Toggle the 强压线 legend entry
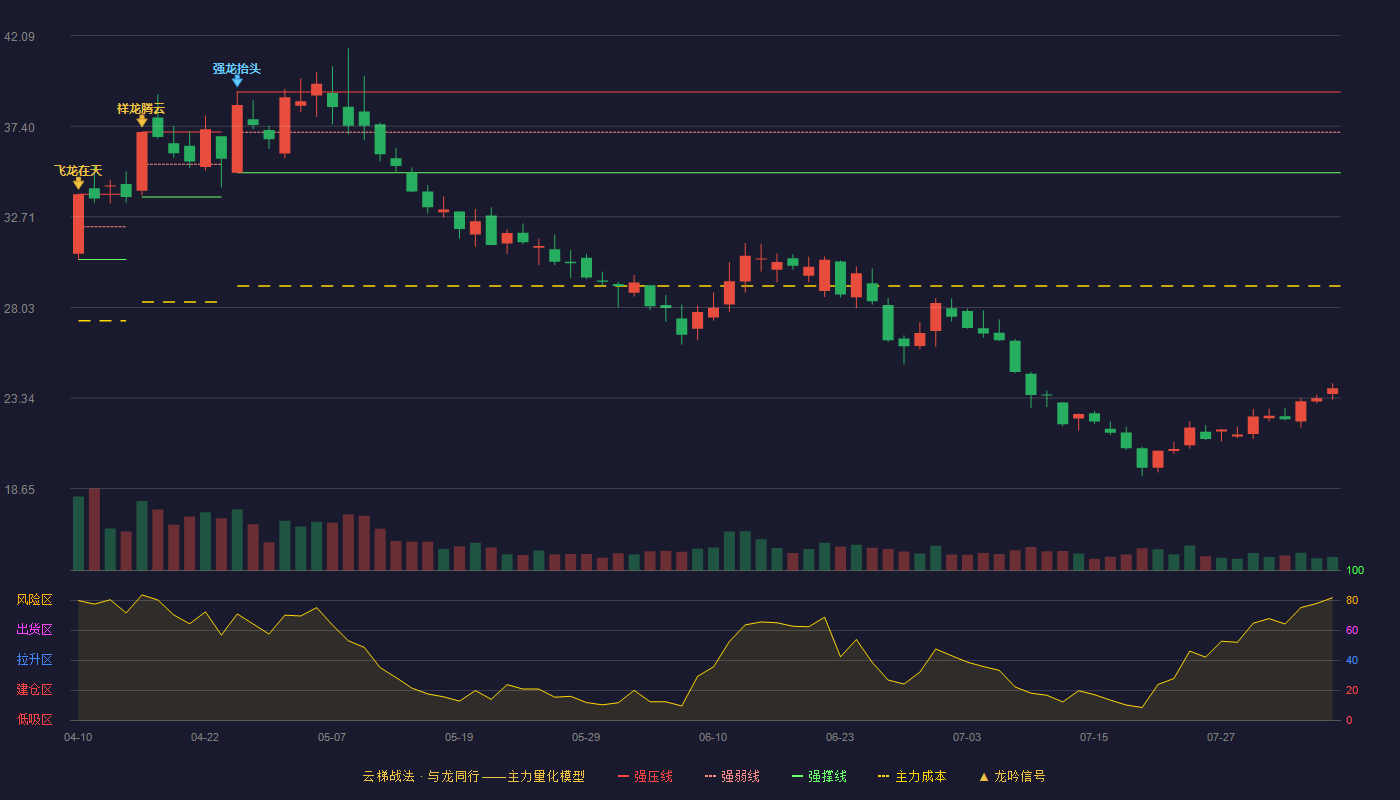Screen dimensions: 1400x800 click(x=645, y=776)
